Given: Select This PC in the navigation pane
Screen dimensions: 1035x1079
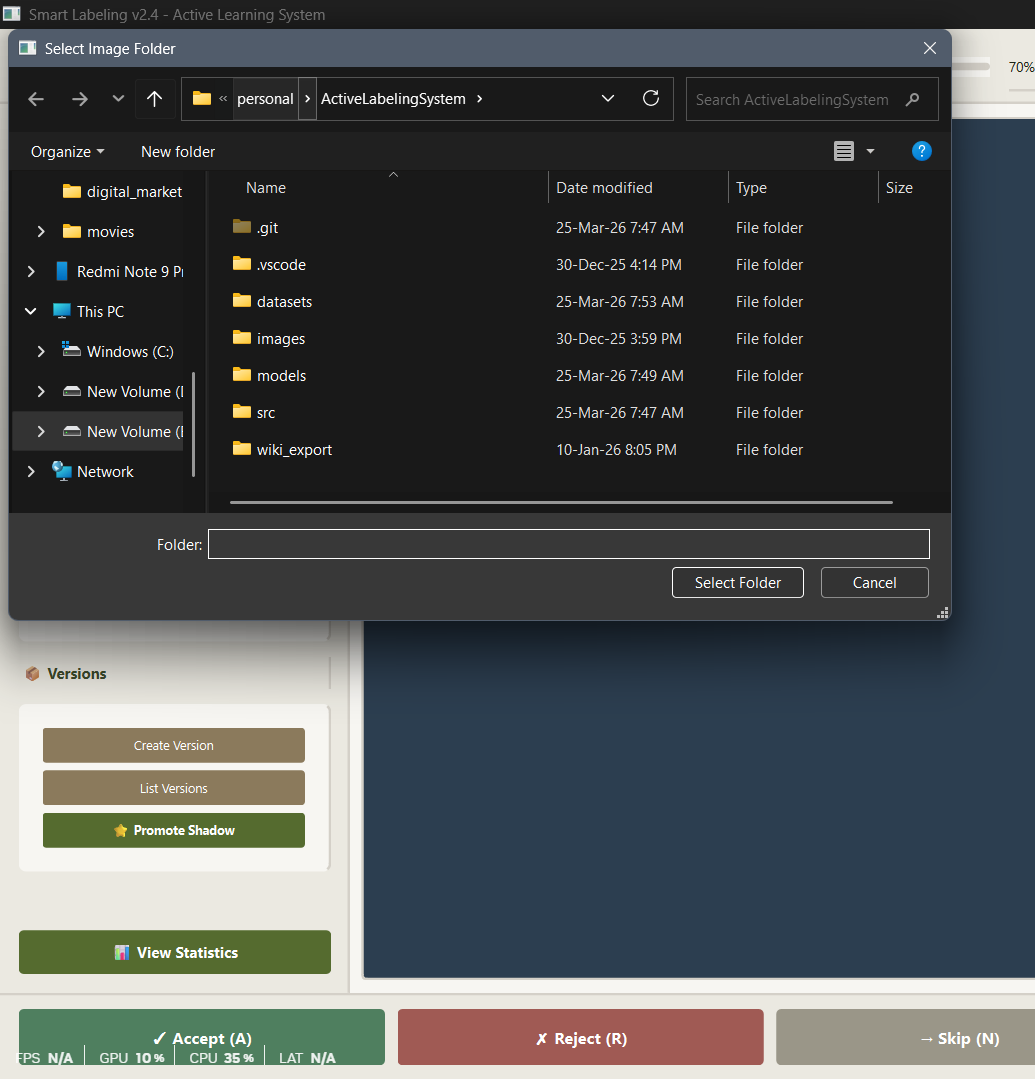Looking at the screenshot, I should pyautogui.click(x=89, y=312).
